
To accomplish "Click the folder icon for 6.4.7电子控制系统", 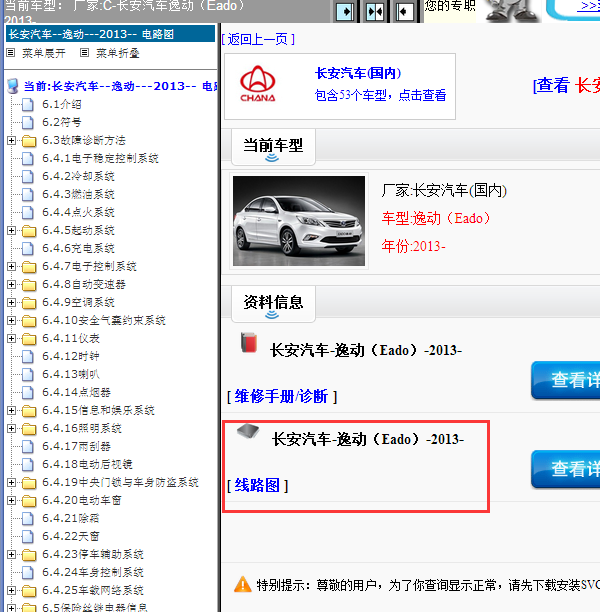I will coord(29,267).
